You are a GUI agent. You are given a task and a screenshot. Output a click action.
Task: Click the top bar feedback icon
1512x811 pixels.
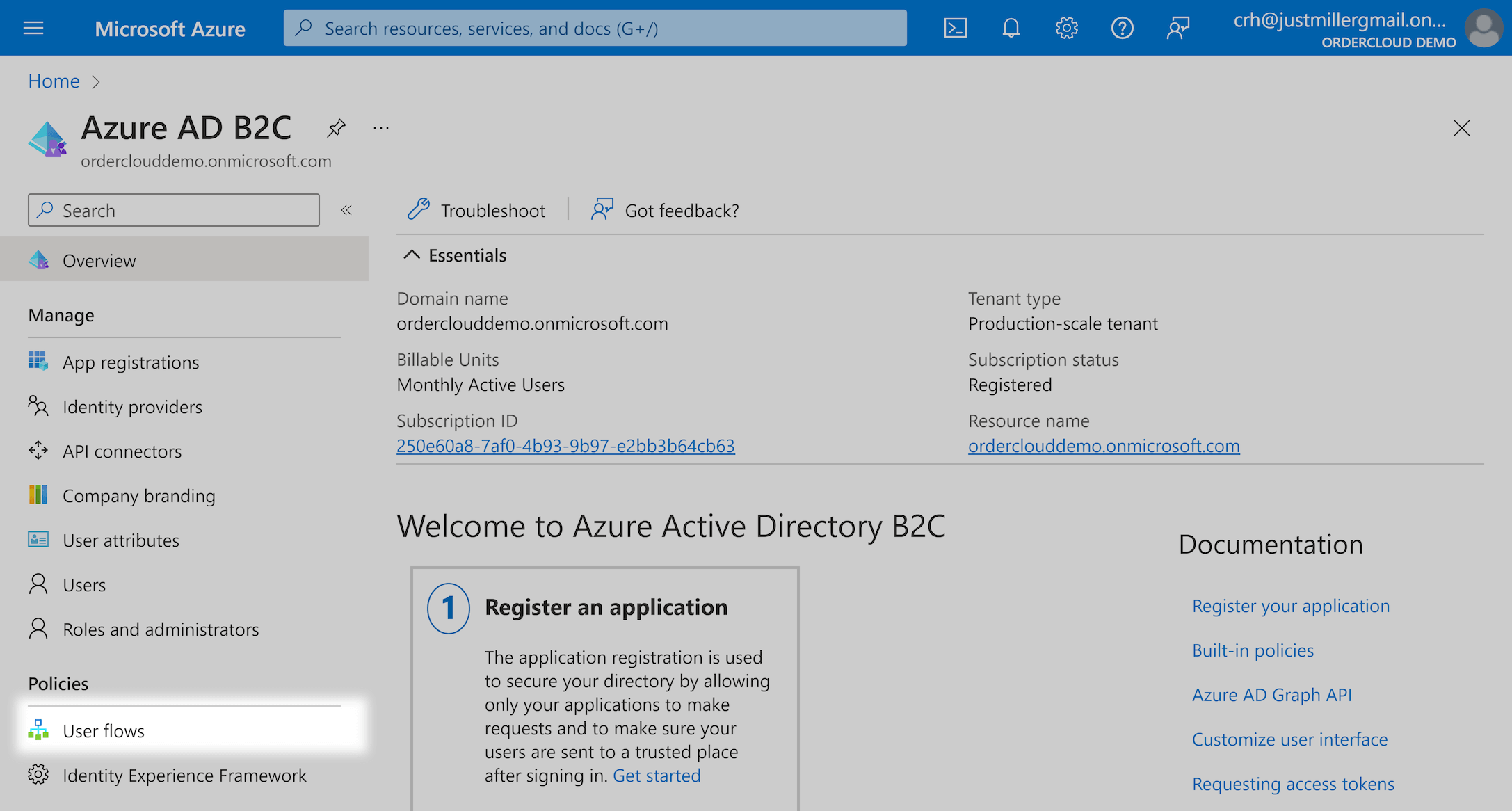pos(1177,28)
